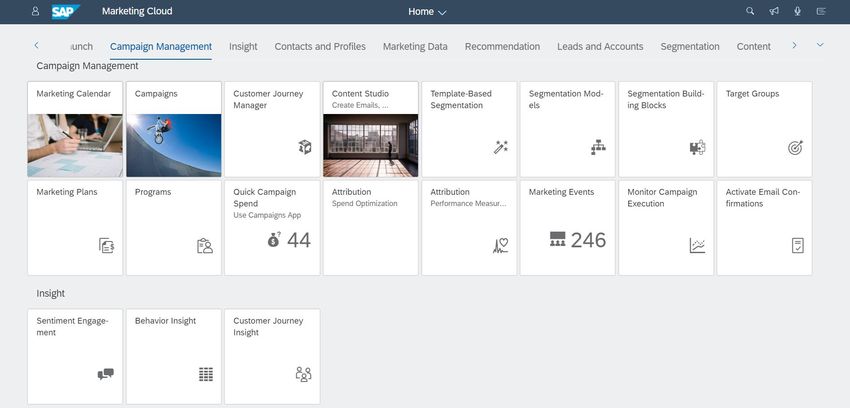Open the user profile icon
Image resolution: width=850 pixels, height=408 pixels.
coord(35,11)
